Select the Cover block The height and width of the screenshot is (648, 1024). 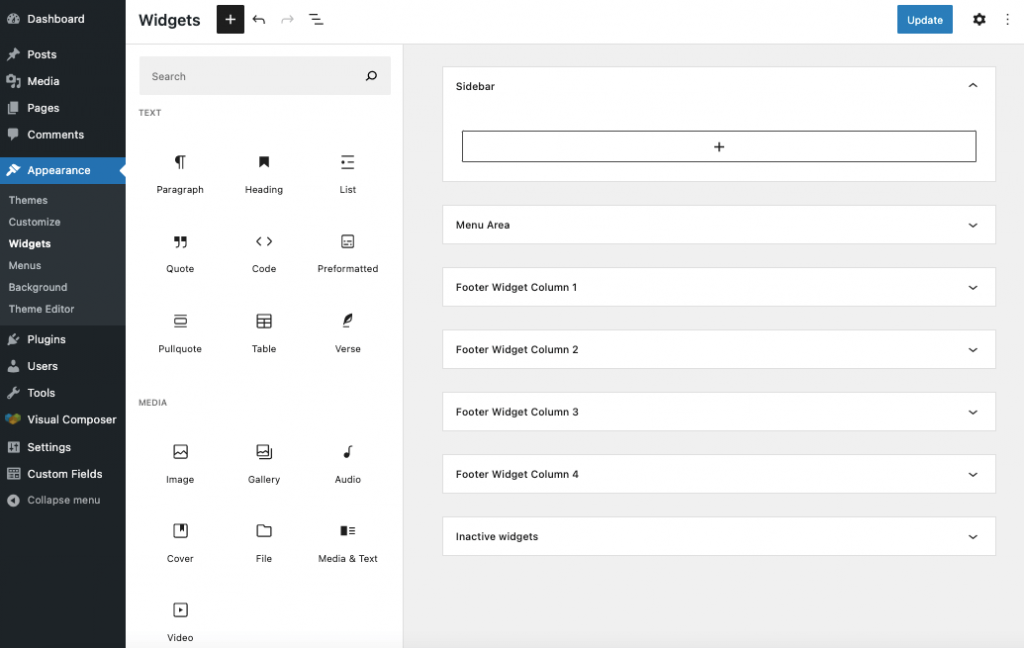[x=180, y=540]
